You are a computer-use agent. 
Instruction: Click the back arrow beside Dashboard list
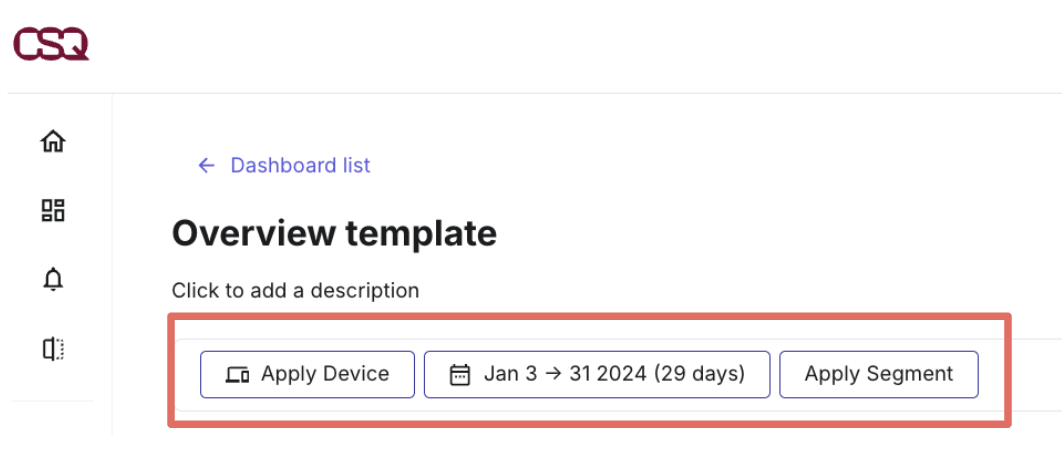click(x=206, y=165)
